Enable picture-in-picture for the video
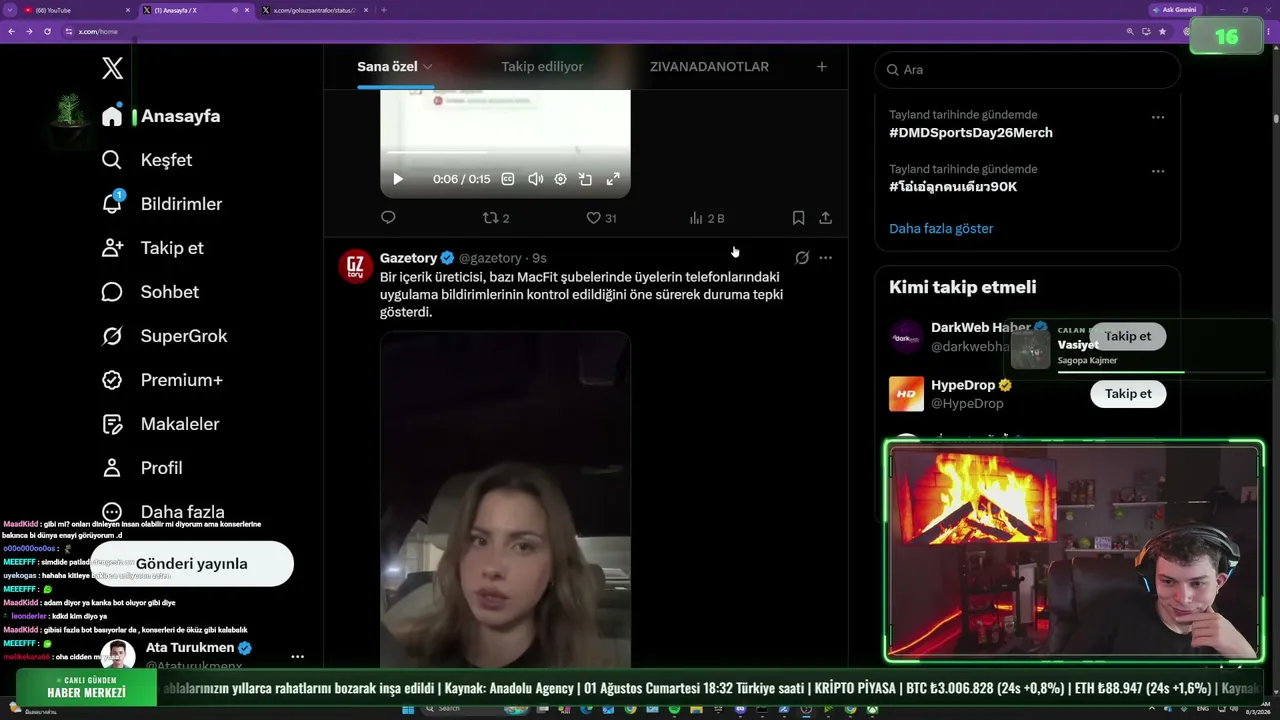Screen dimensions: 1280x720 tap(586, 179)
